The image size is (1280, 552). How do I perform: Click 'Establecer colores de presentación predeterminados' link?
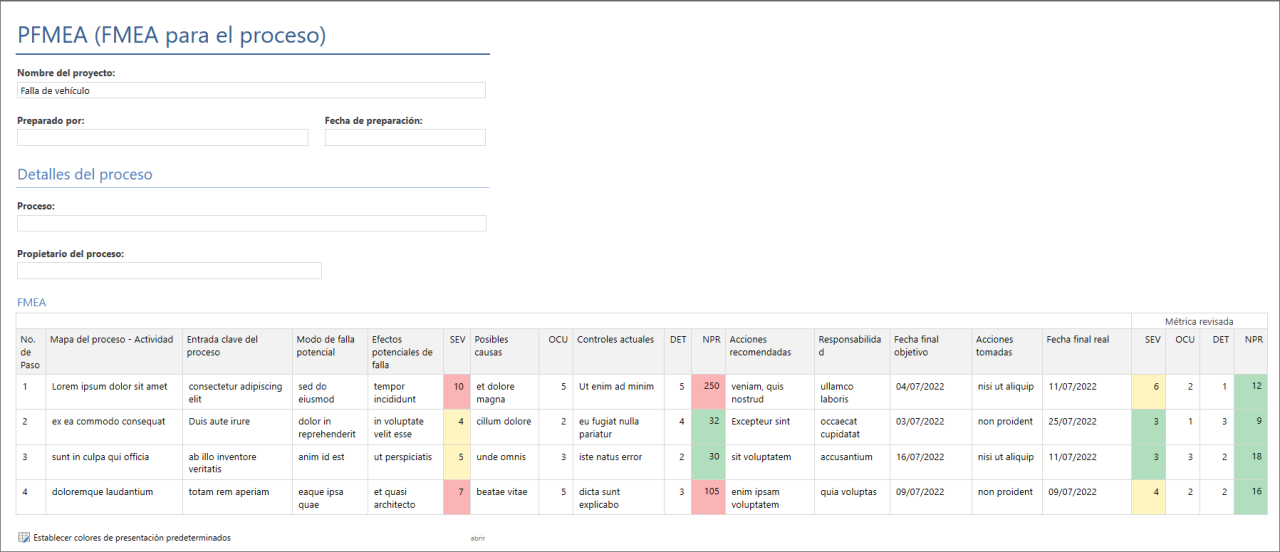pos(132,538)
